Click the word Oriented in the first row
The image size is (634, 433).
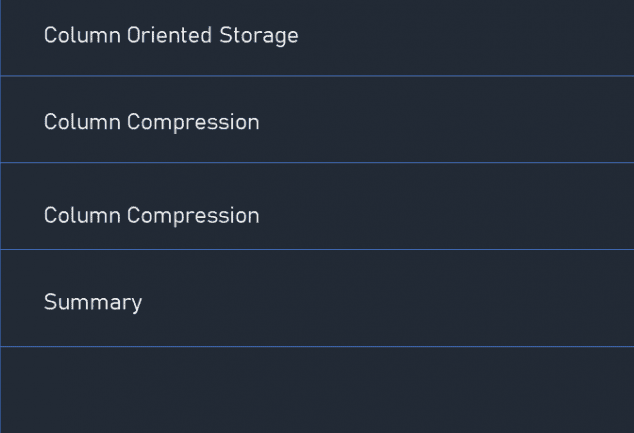[x=169, y=35]
